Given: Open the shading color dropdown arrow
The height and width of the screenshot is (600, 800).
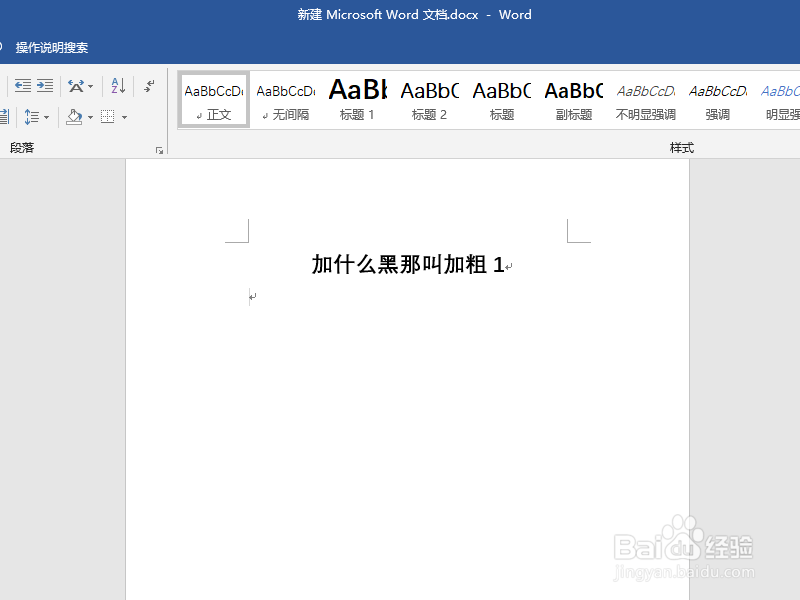Looking at the screenshot, I should click(90, 116).
